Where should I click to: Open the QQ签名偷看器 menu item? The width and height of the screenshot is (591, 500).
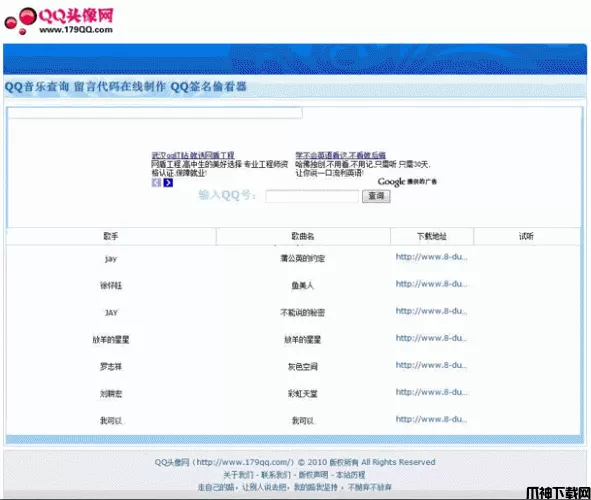[208, 87]
